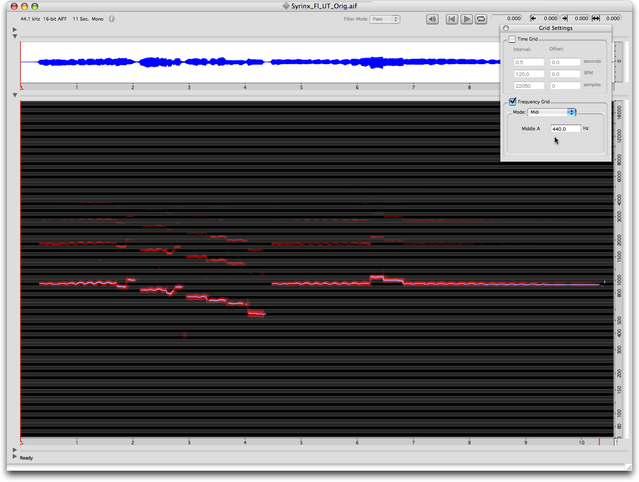The width and height of the screenshot is (639, 482).
Task: Toggle the loop playback button
Action: (x=482, y=19)
